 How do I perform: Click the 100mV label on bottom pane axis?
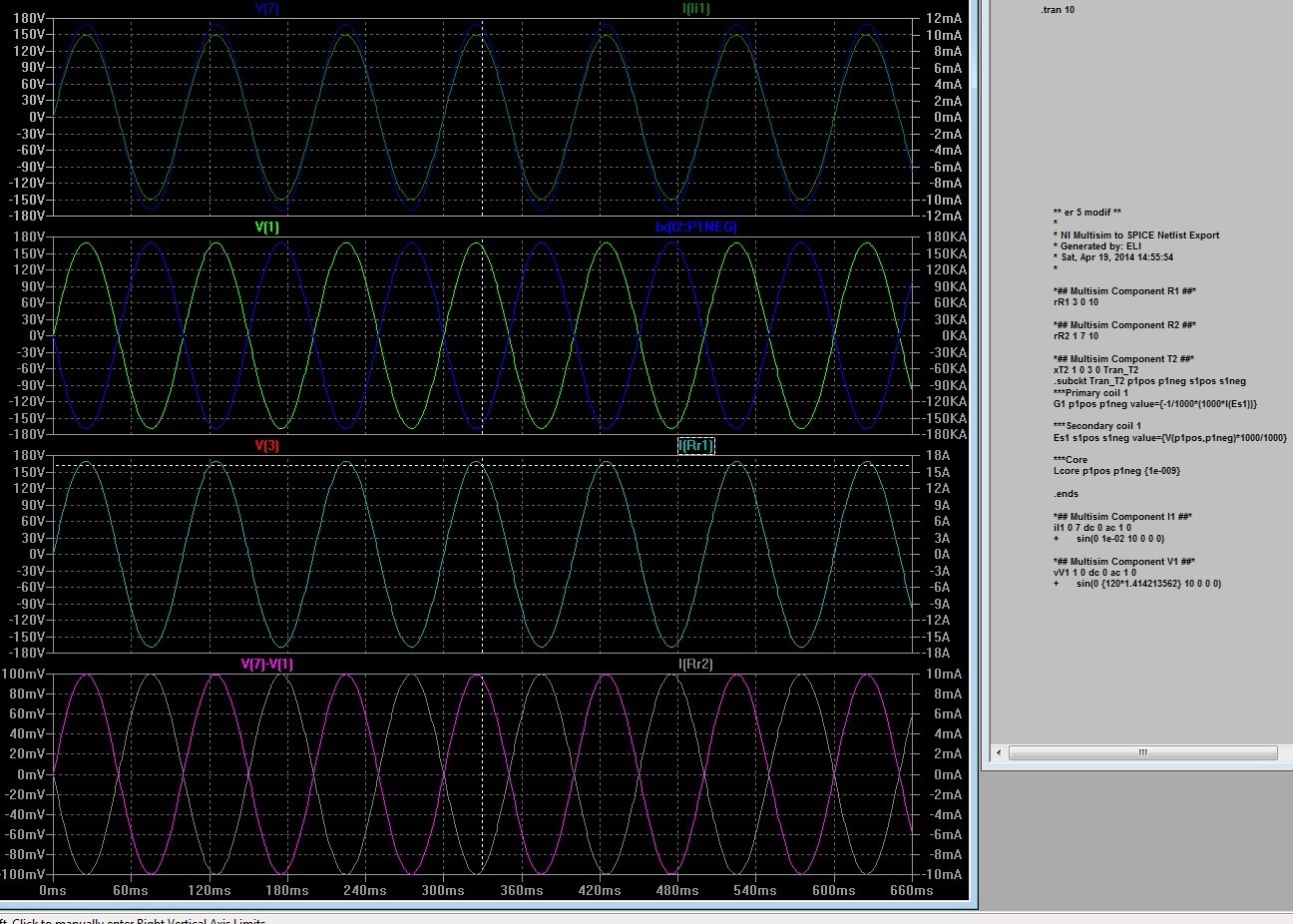[23, 675]
